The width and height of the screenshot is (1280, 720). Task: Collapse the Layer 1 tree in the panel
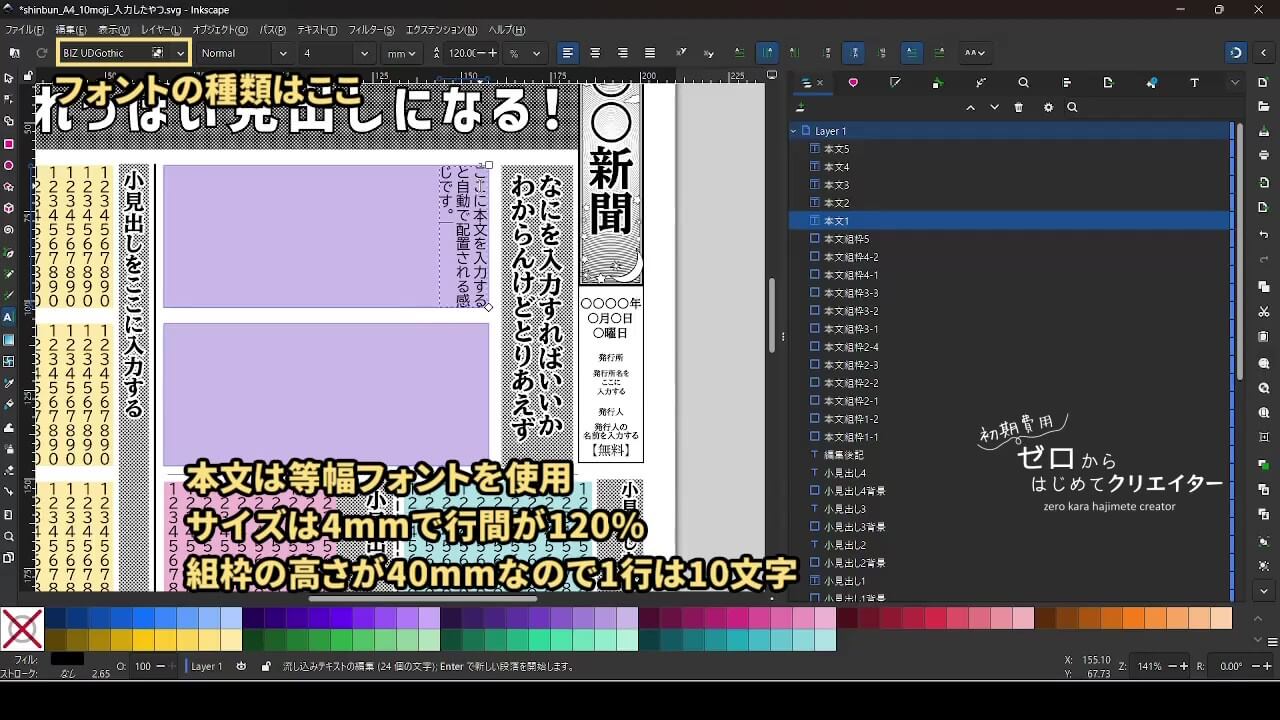tap(794, 131)
